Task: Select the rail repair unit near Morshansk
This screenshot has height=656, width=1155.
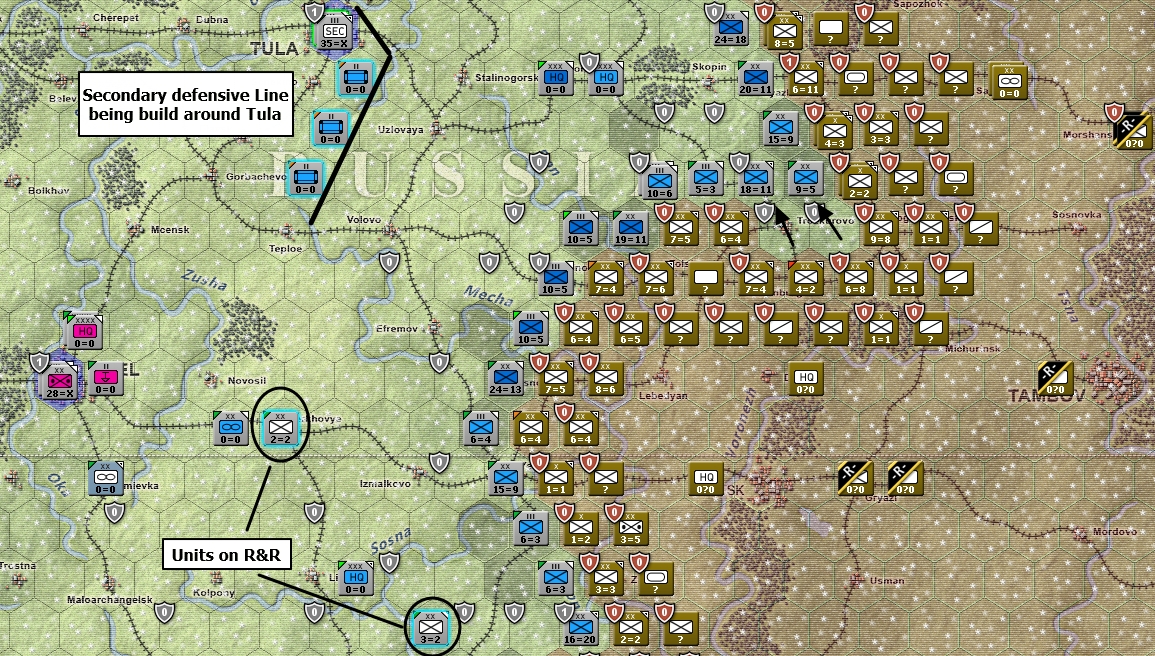Action: [x=1133, y=133]
